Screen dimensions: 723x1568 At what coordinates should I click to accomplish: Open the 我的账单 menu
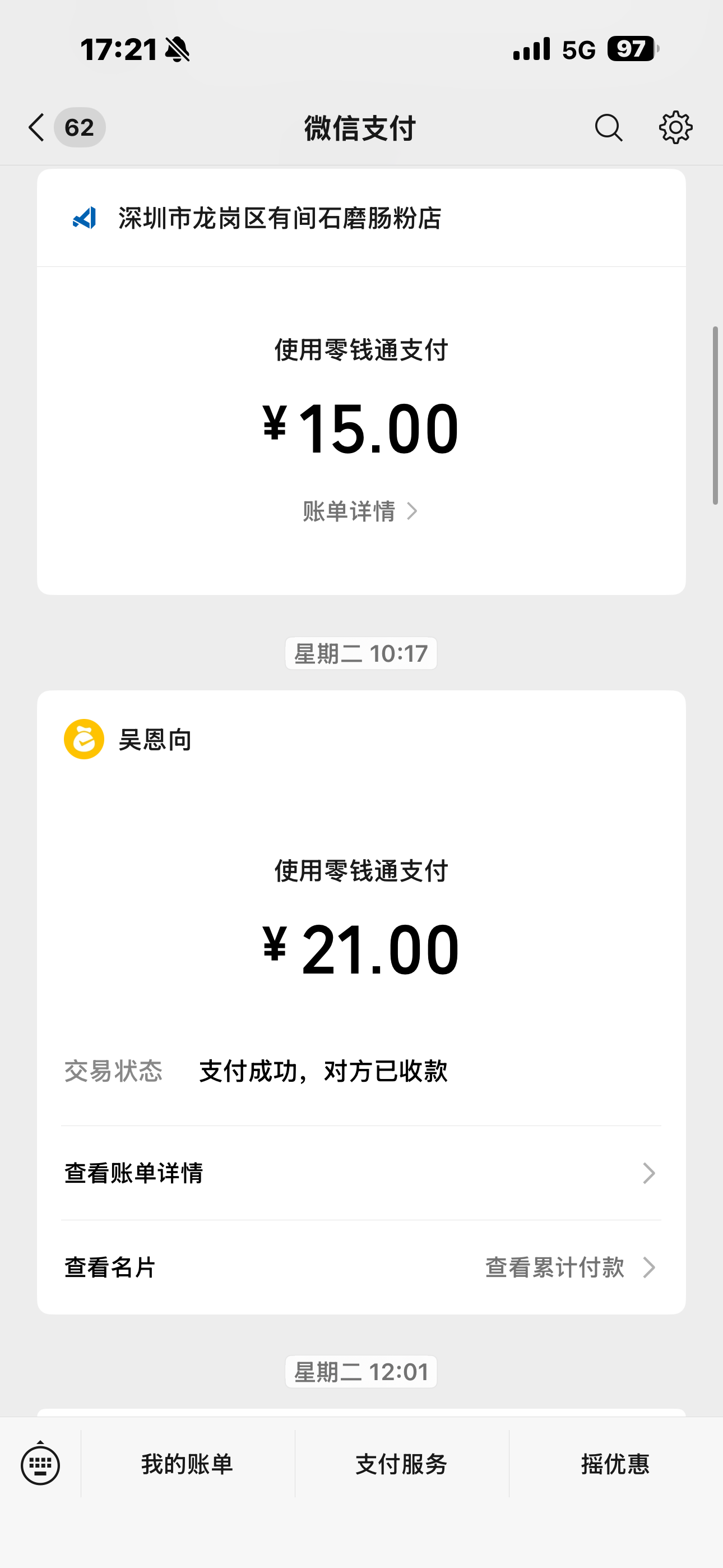(187, 1464)
